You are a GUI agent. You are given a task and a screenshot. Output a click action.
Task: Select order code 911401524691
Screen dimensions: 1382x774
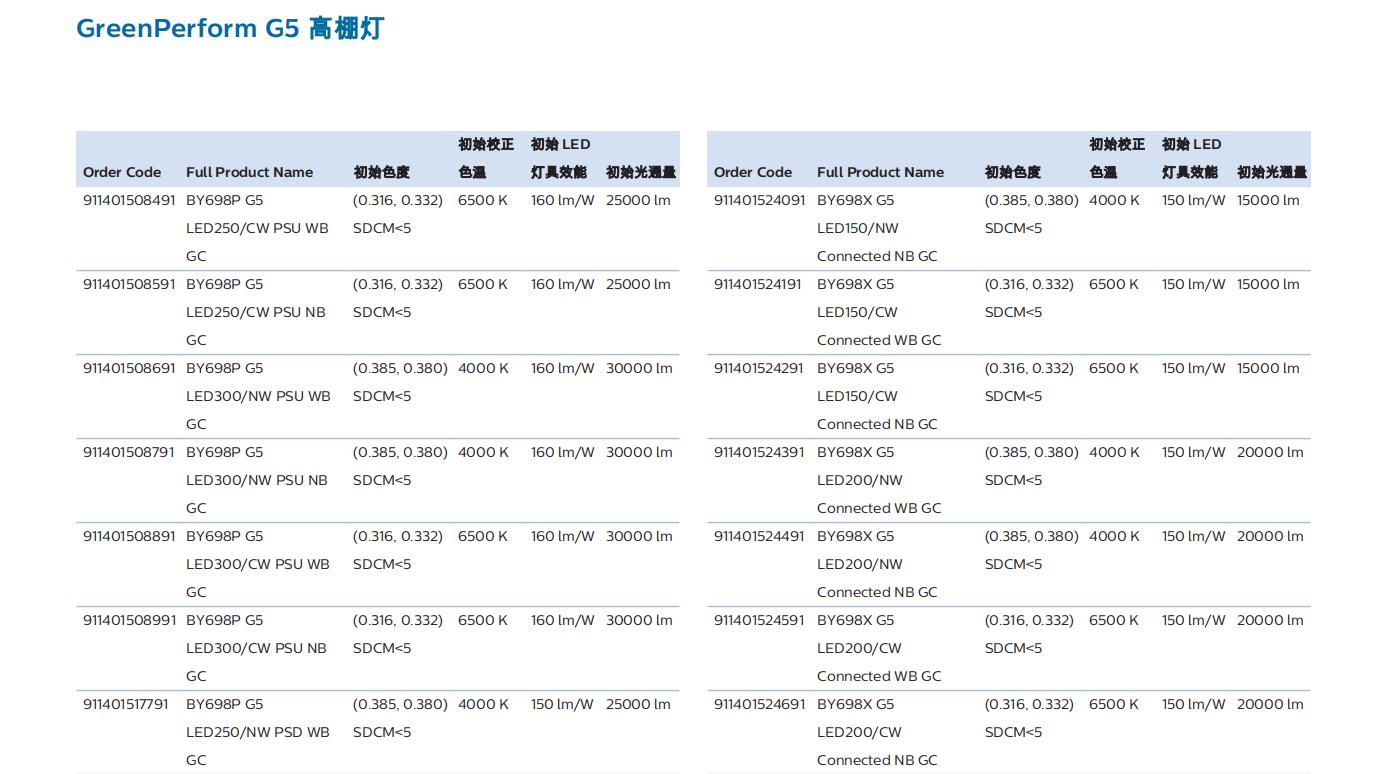pyautogui.click(x=759, y=704)
